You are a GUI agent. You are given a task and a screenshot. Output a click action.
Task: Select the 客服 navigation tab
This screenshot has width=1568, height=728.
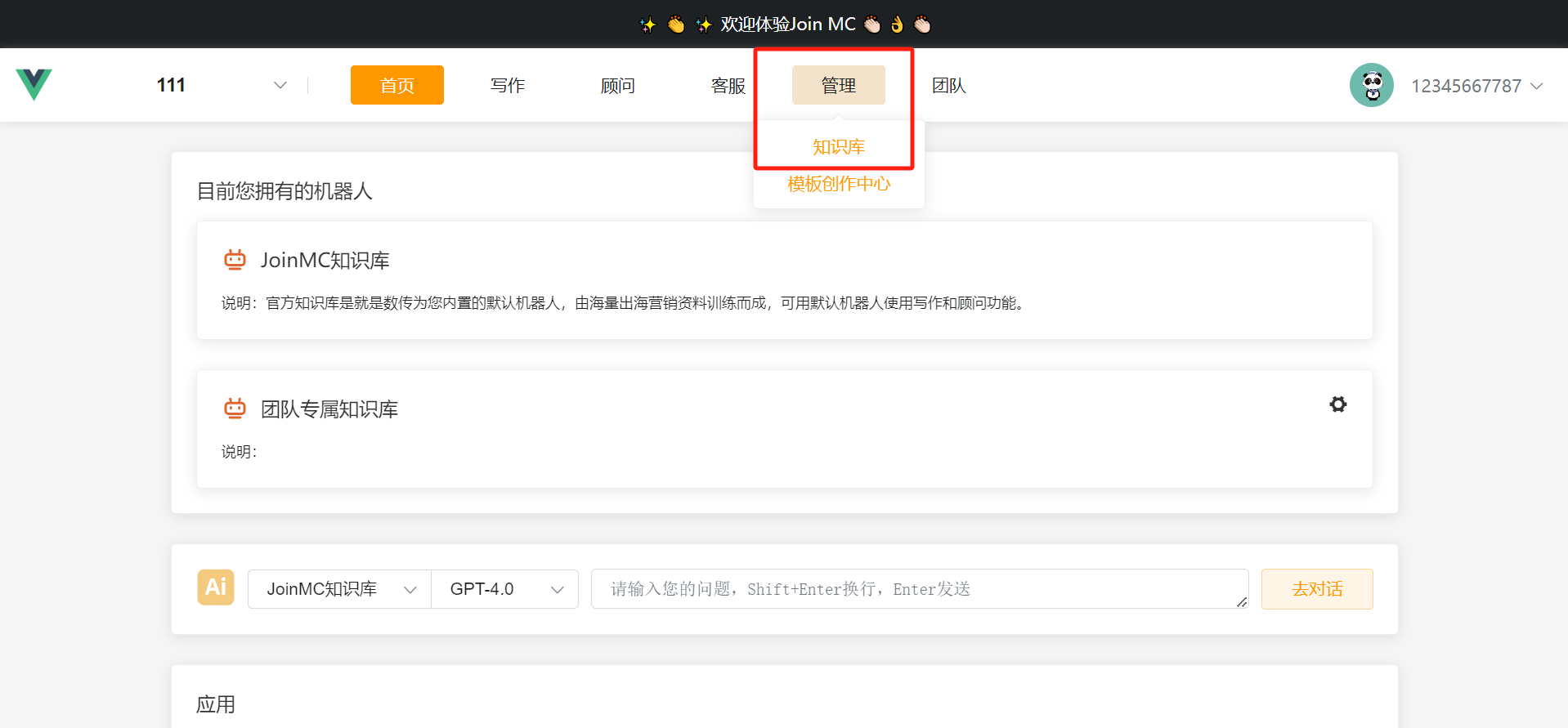click(x=728, y=85)
